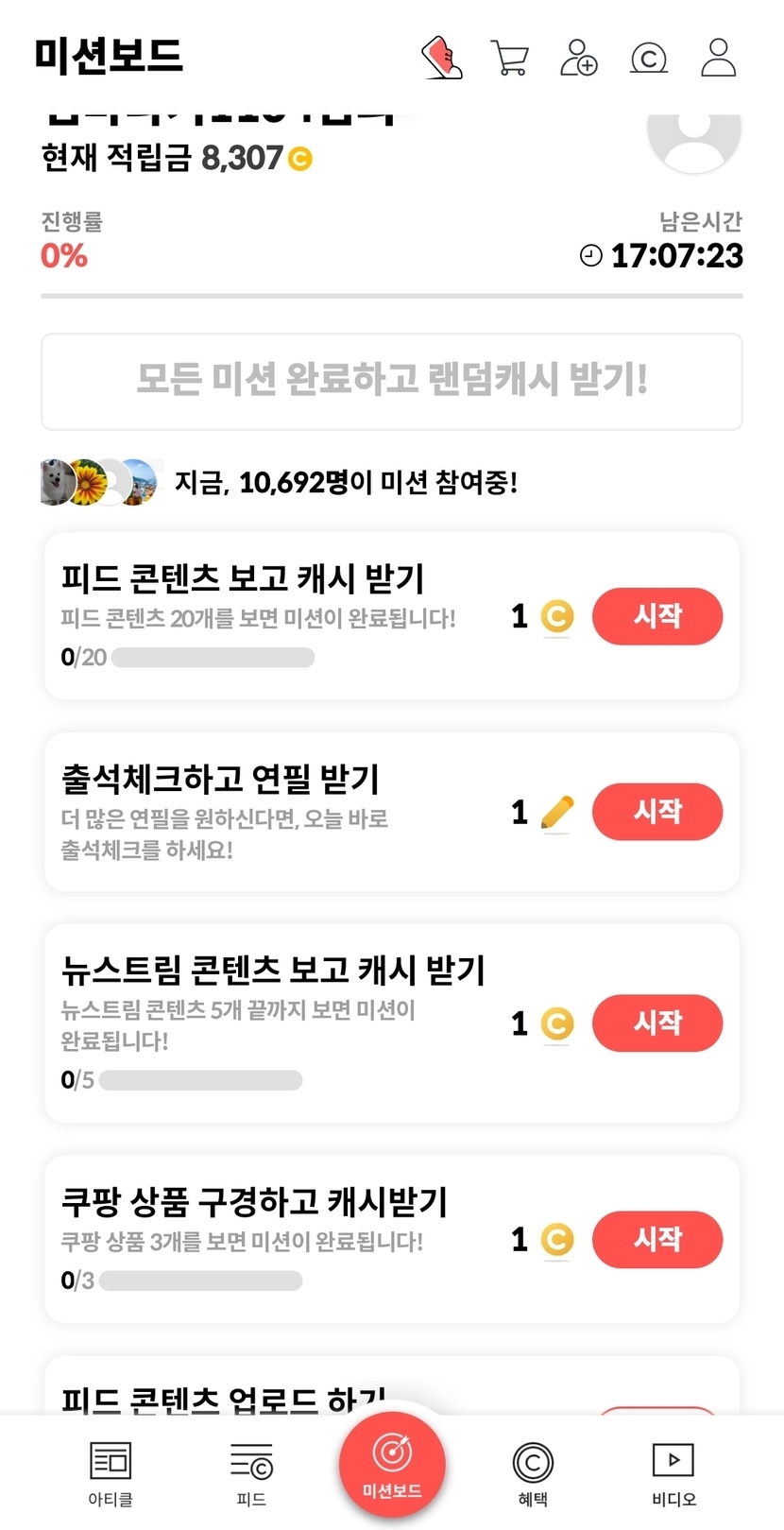Tap the red sneaker step-counter icon
Viewport: 784px width, 1530px height.
click(x=441, y=58)
